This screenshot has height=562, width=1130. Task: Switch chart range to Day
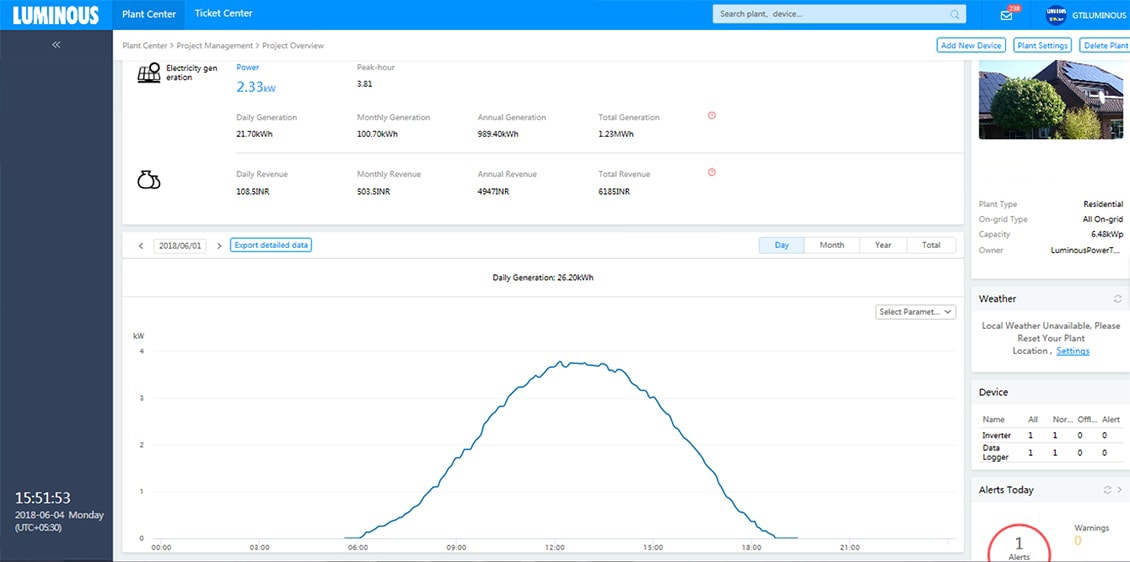781,245
